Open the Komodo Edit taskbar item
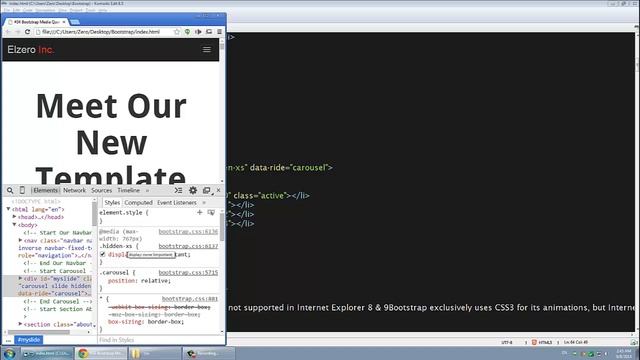Image resolution: width=640 pixels, height=360 pixels. tap(47, 353)
